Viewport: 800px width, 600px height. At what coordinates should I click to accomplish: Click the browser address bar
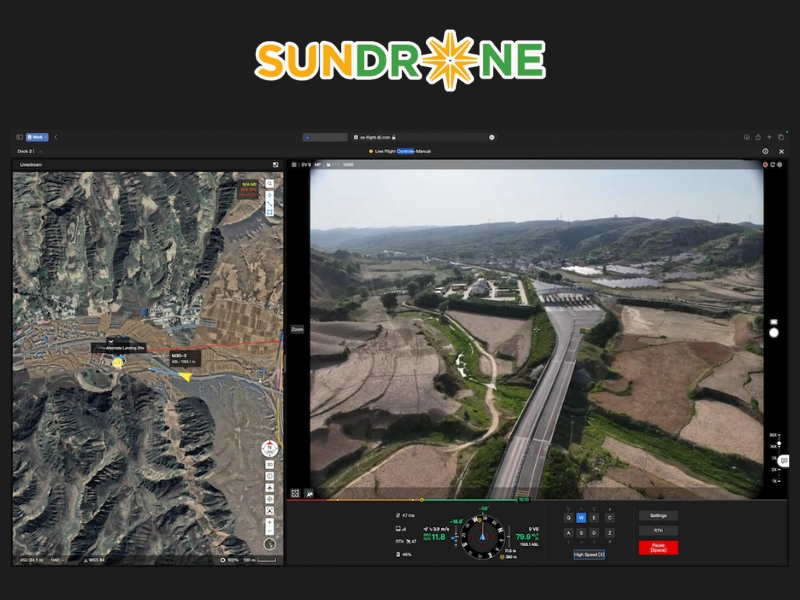[x=423, y=137]
